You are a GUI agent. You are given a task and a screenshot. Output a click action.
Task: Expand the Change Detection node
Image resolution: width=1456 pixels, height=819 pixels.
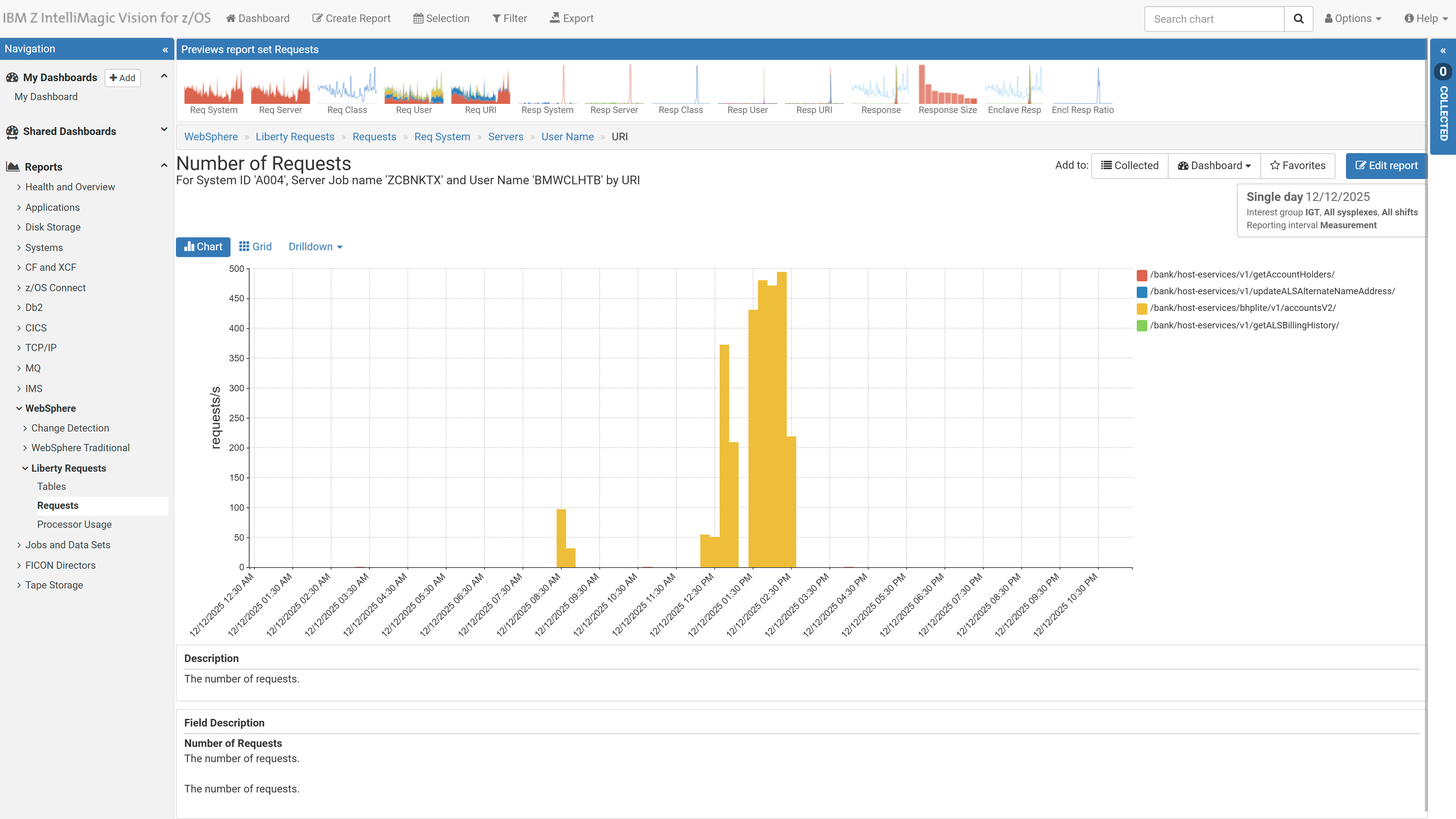pos(69,428)
